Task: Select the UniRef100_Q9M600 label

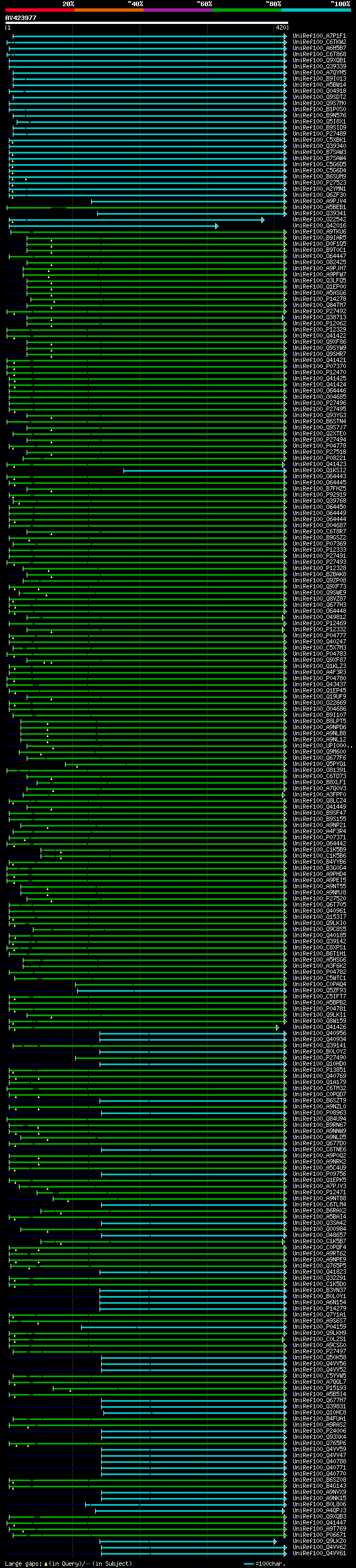Action: pyautogui.click(x=319, y=752)
